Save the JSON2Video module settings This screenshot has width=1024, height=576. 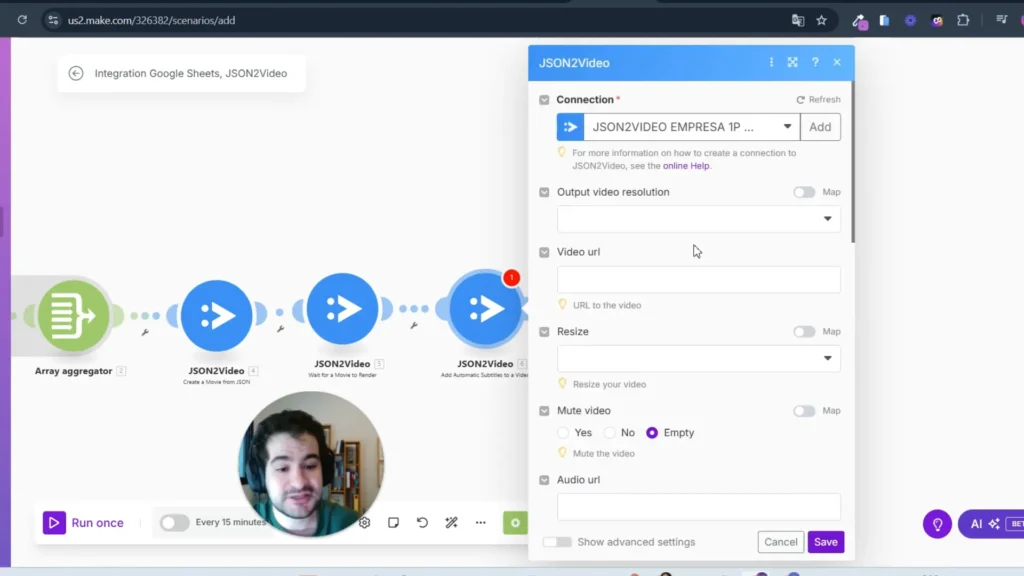pyautogui.click(x=825, y=542)
